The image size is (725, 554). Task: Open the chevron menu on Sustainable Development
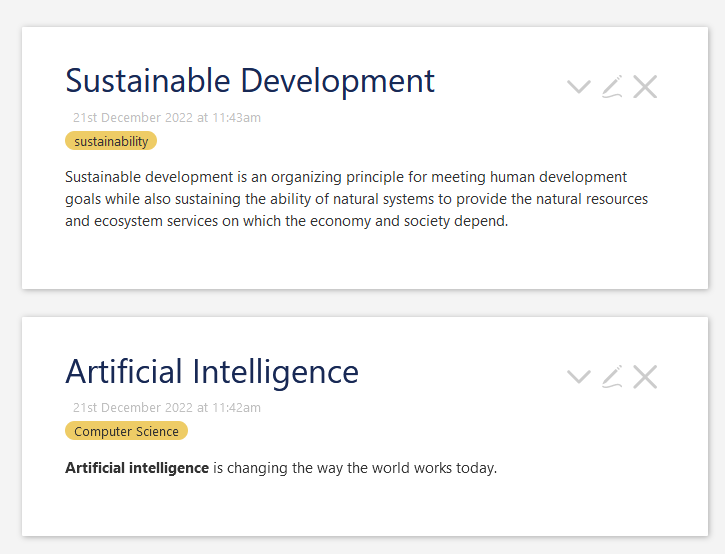[x=578, y=86]
